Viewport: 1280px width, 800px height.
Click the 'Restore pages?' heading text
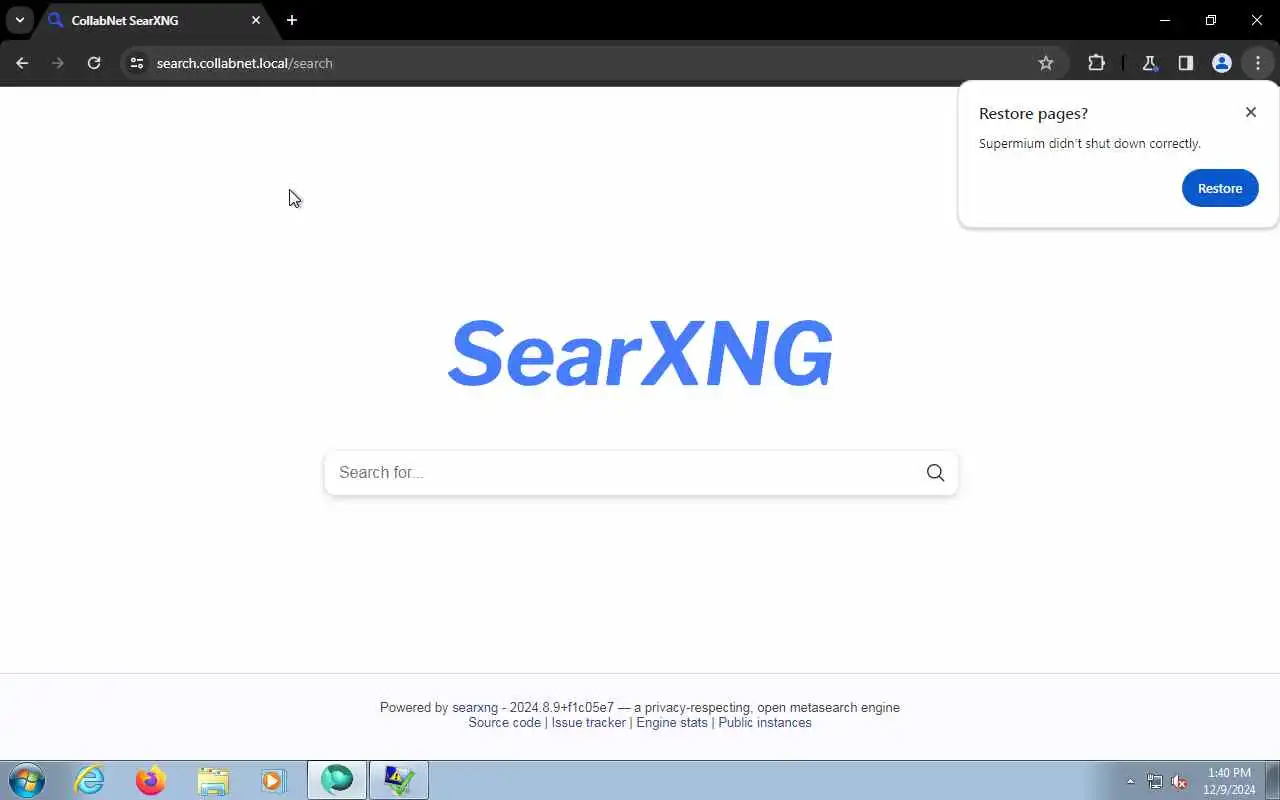[1033, 114]
